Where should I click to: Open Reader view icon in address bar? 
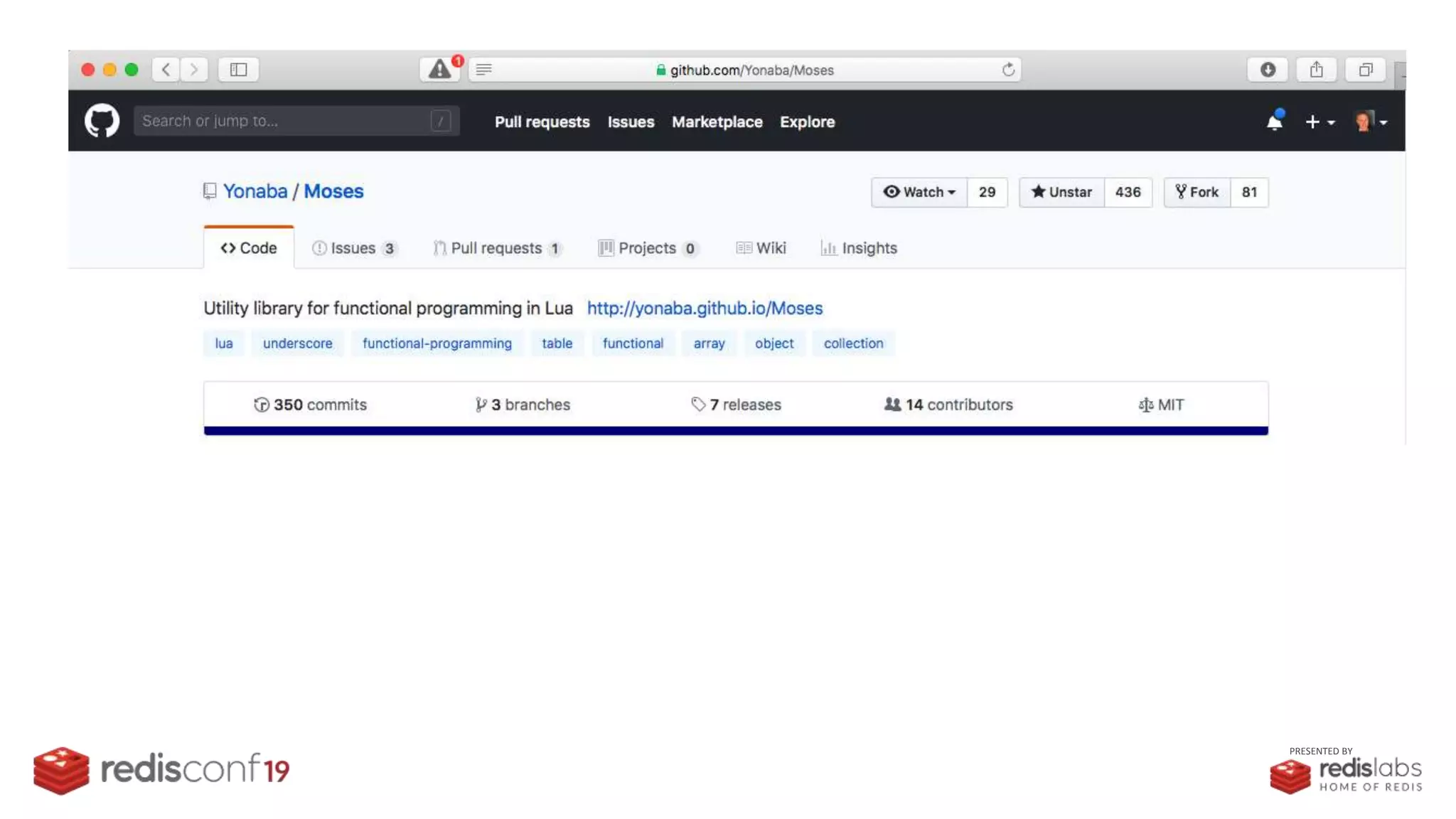click(484, 70)
